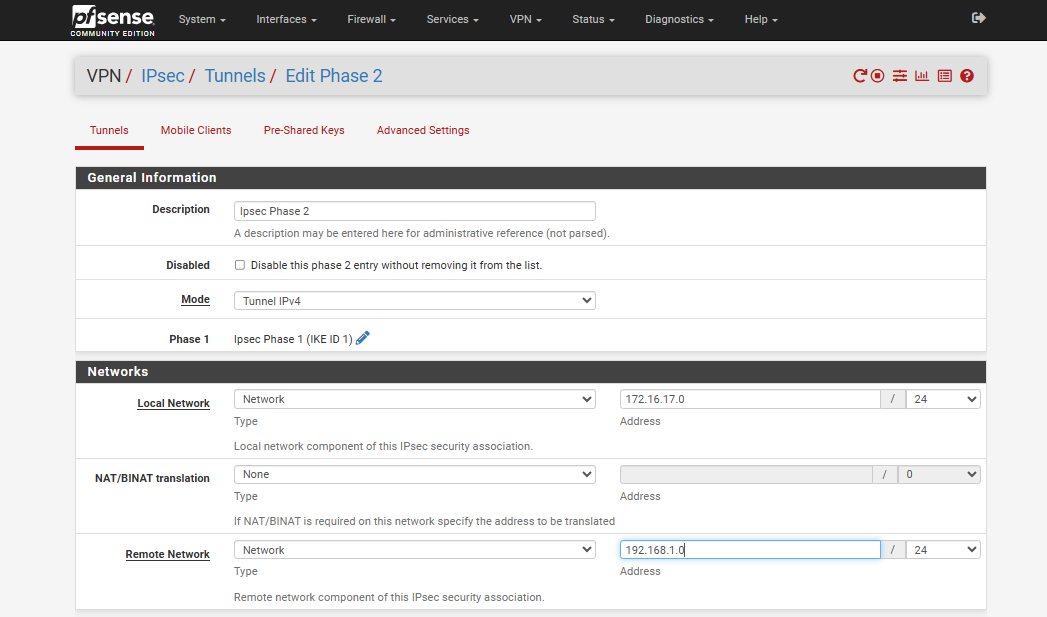The image size is (1047, 617).
Task: Open the status bar-chart icon
Action: click(x=922, y=76)
